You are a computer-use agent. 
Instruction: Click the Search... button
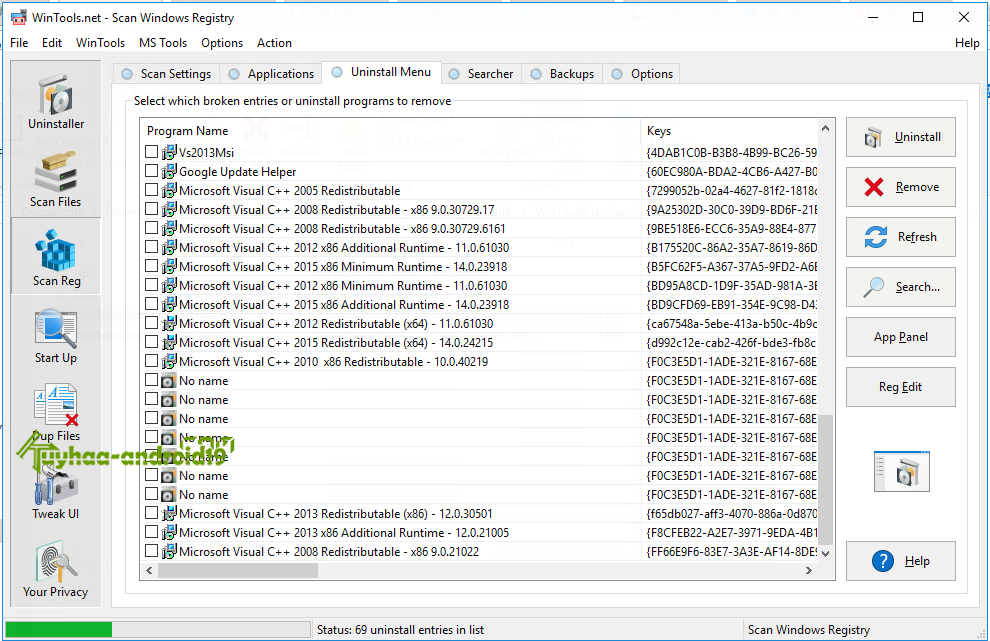pyautogui.click(x=900, y=287)
